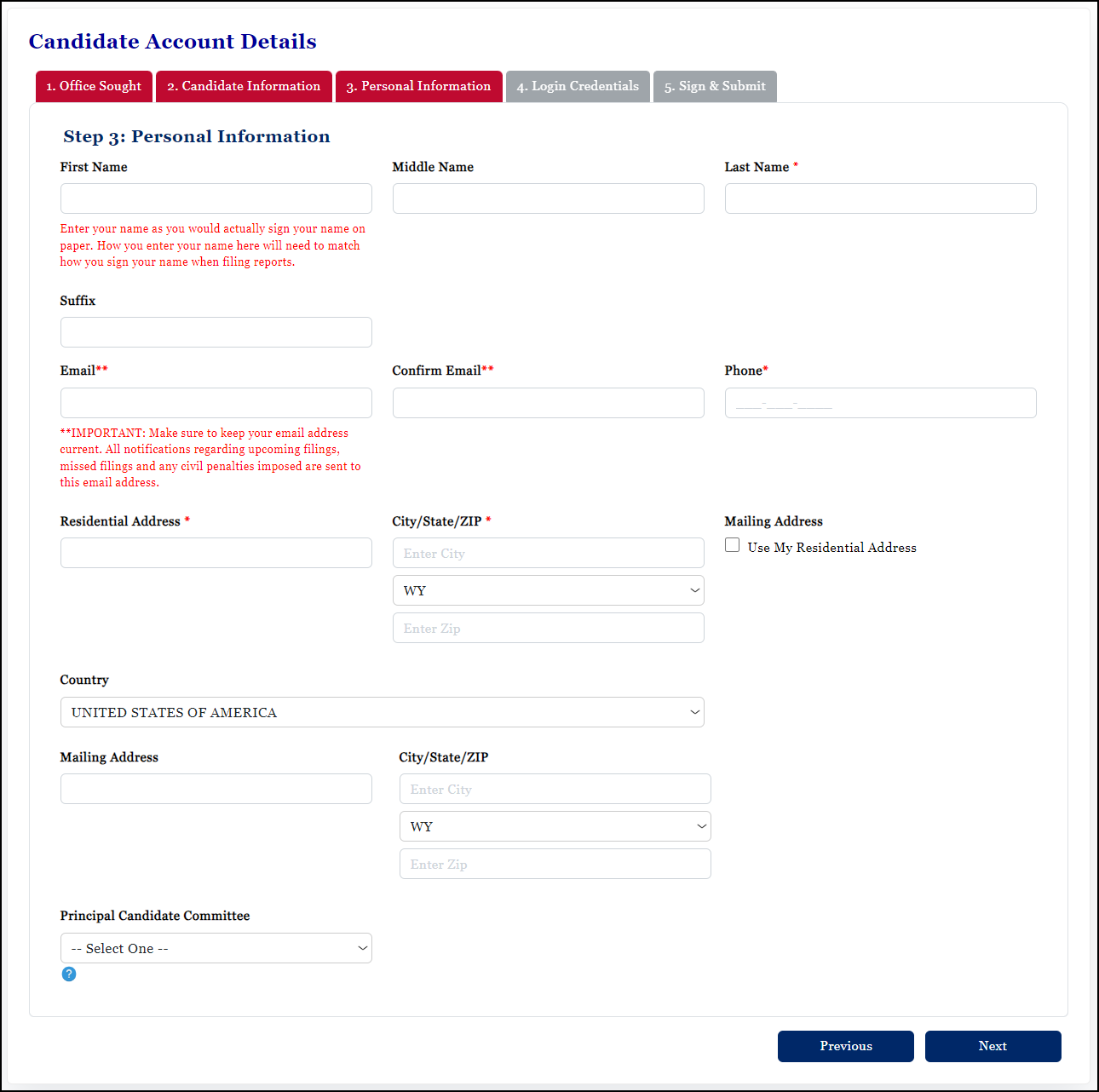Select the Sign & Submit tab
The image size is (1099, 1092).
click(715, 86)
